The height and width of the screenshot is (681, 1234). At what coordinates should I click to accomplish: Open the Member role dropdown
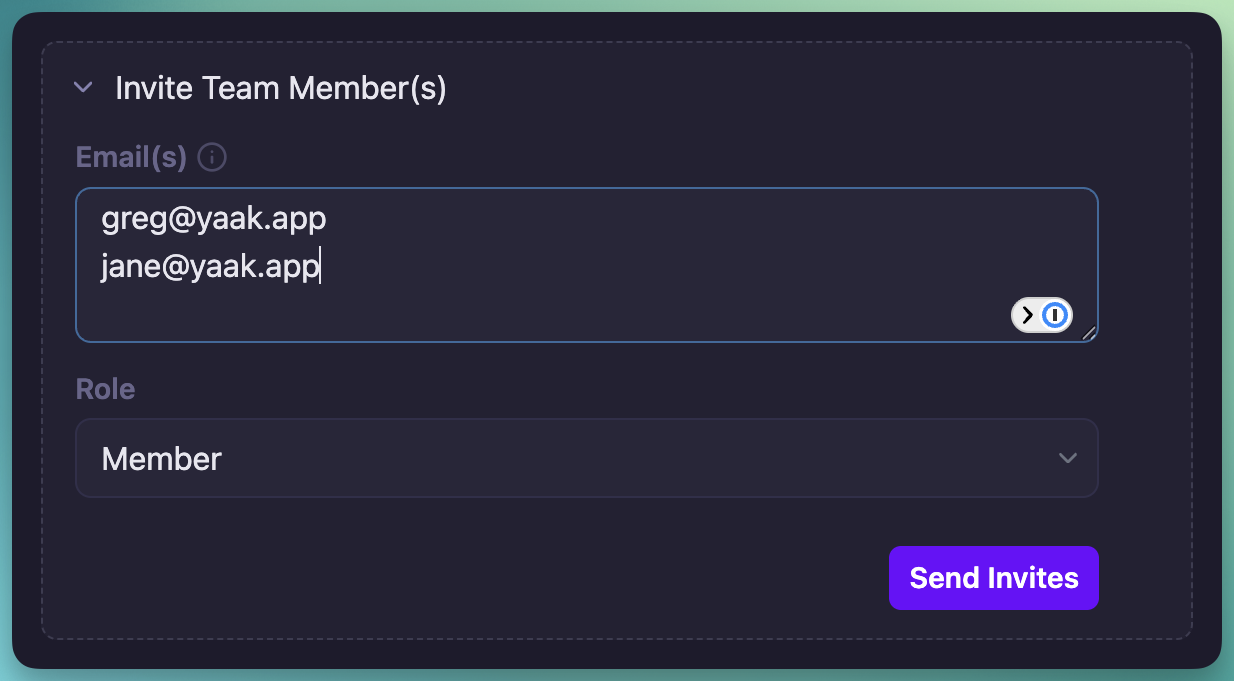pyautogui.click(x=586, y=458)
